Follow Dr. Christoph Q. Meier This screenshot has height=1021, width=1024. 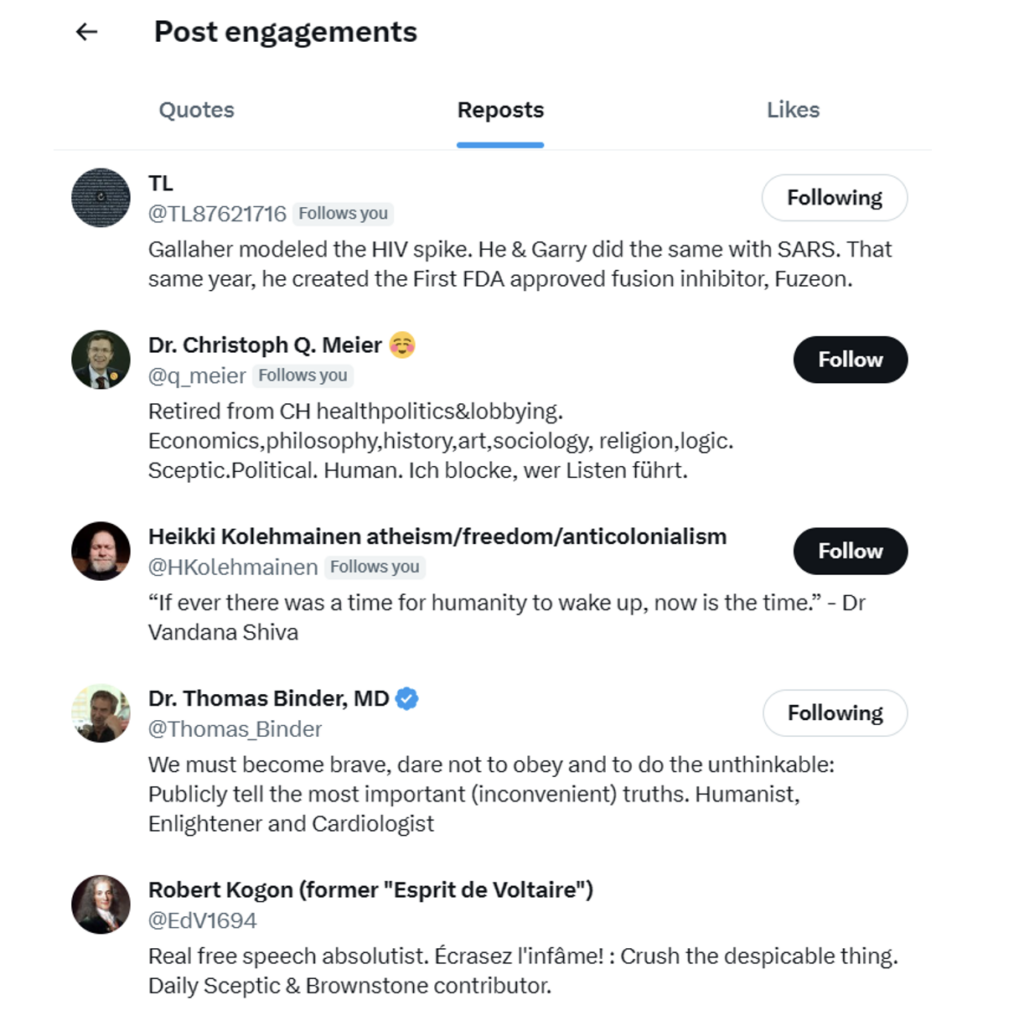[850, 360]
